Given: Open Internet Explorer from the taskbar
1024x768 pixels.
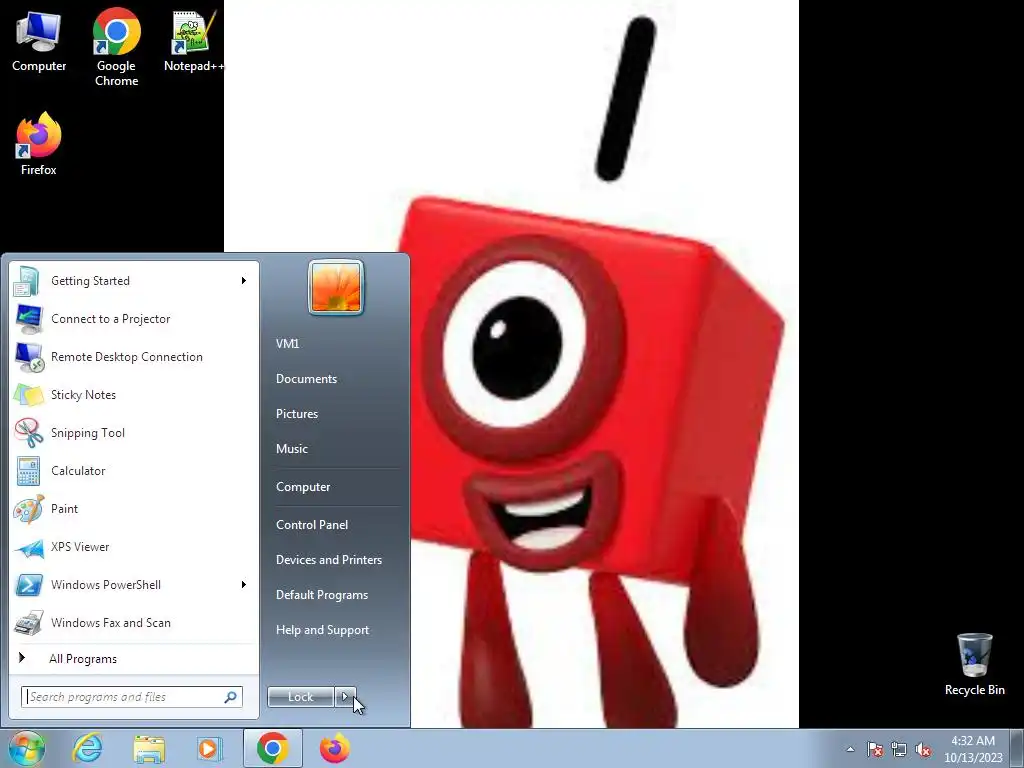Looking at the screenshot, I should 87,748.
